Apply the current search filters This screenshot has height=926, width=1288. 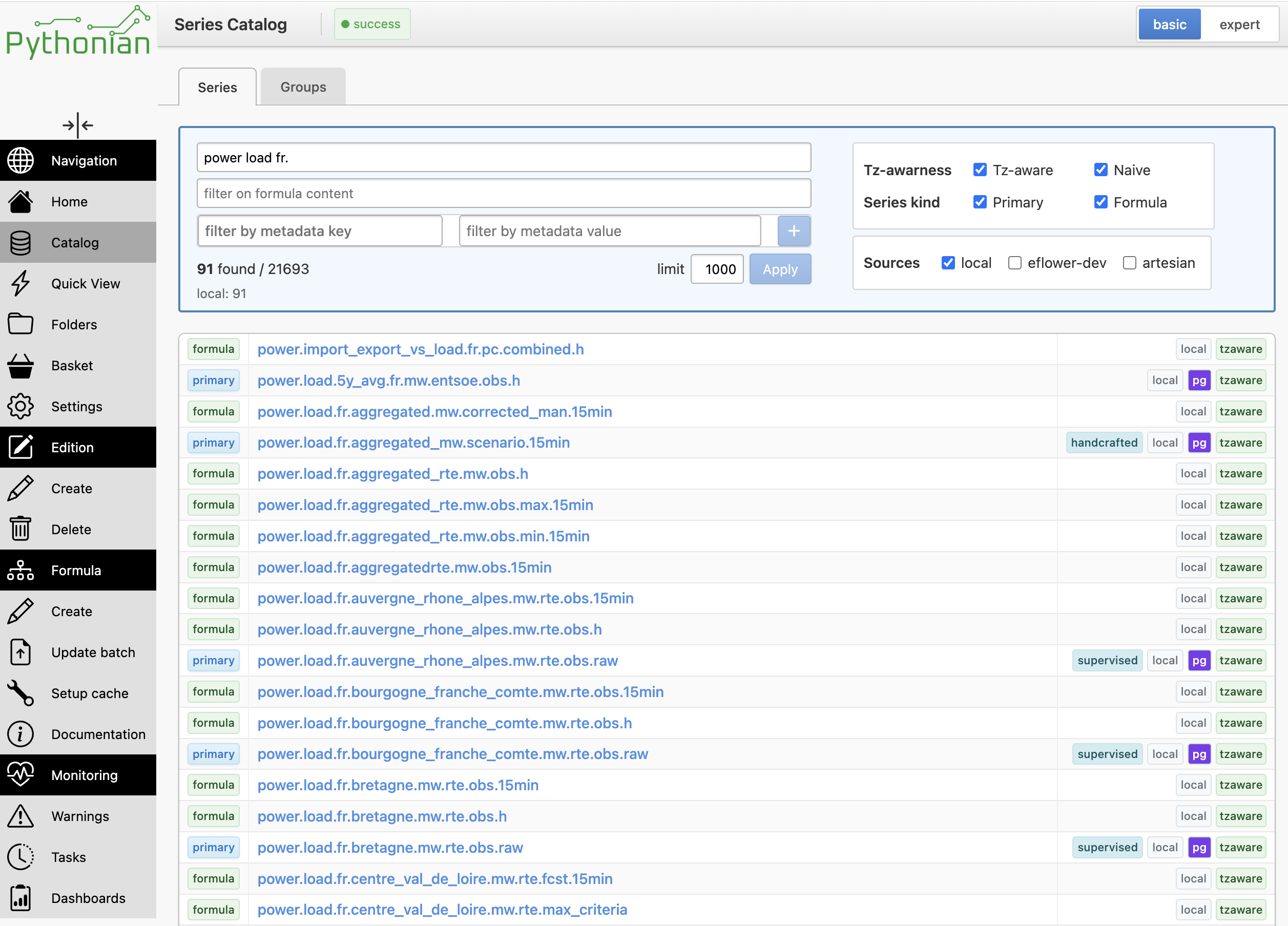point(780,269)
